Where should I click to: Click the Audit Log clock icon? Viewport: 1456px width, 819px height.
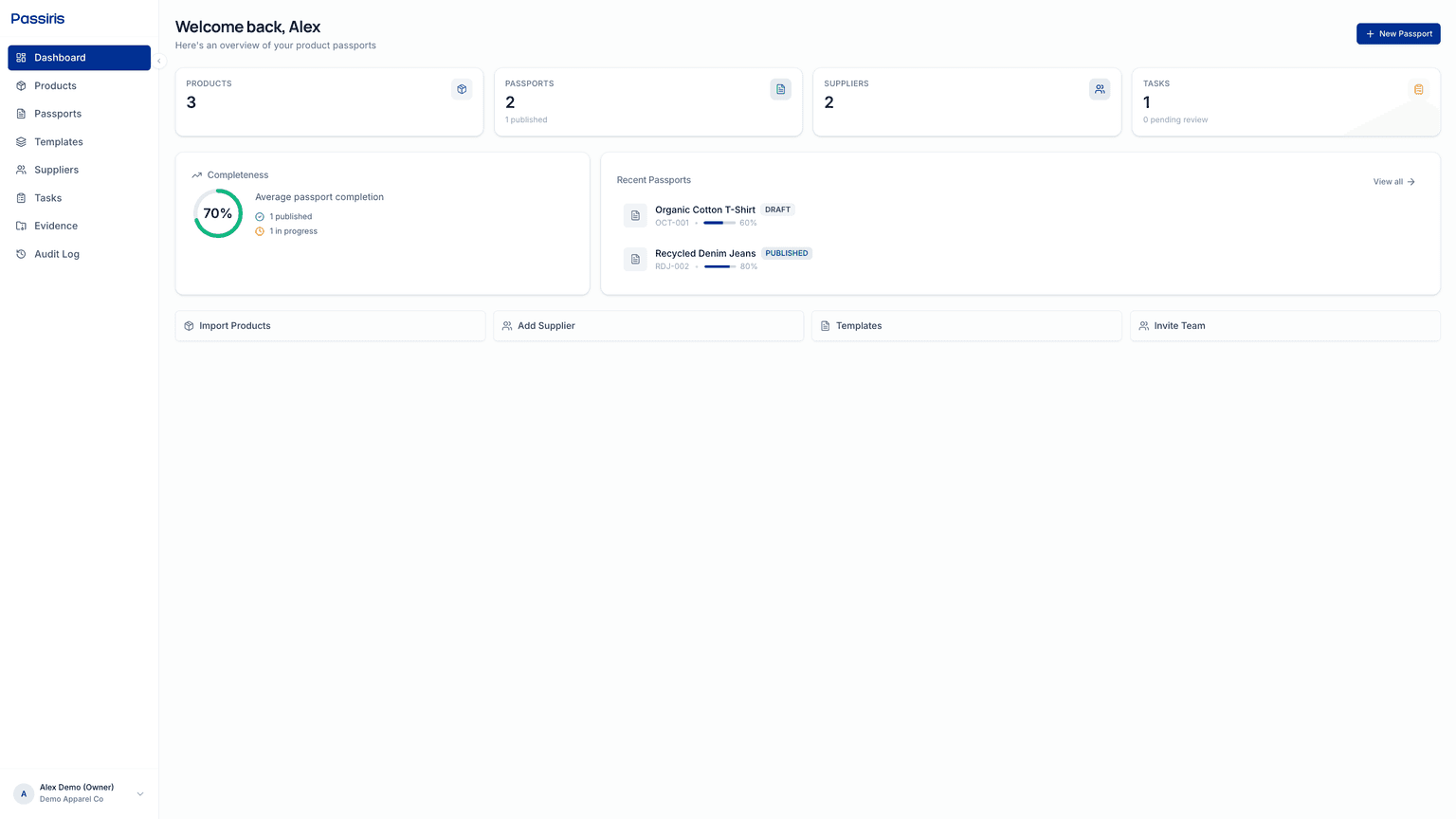[21, 254]
